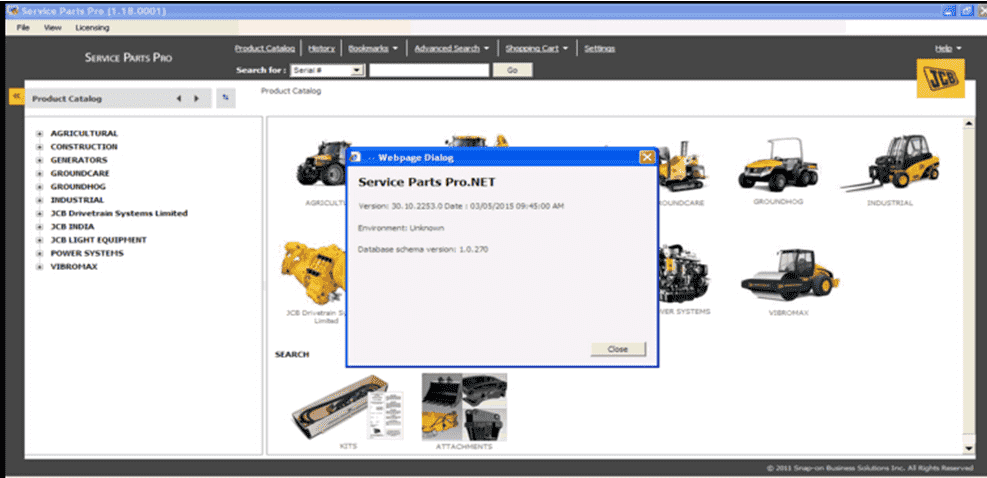Open the Licensing menu

92,28
